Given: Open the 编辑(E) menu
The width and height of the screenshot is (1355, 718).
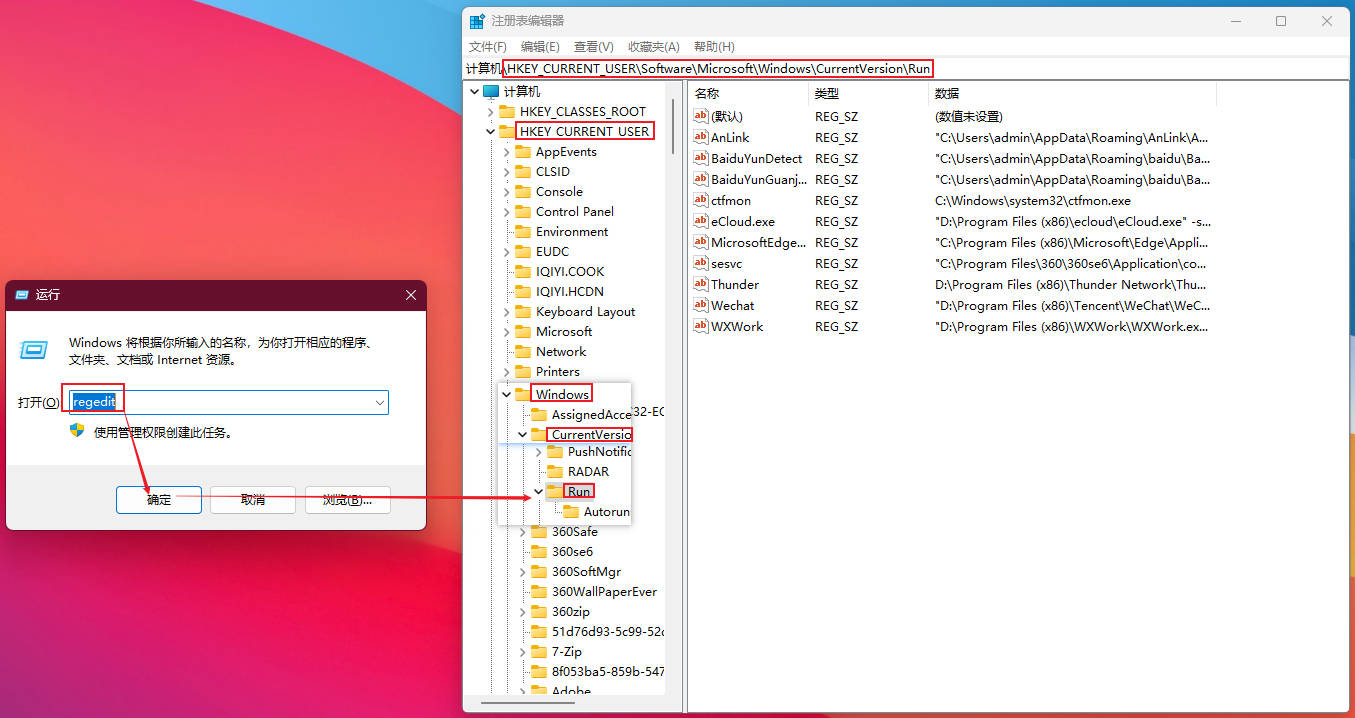Looking at the screenshot, I should point(540,47).
